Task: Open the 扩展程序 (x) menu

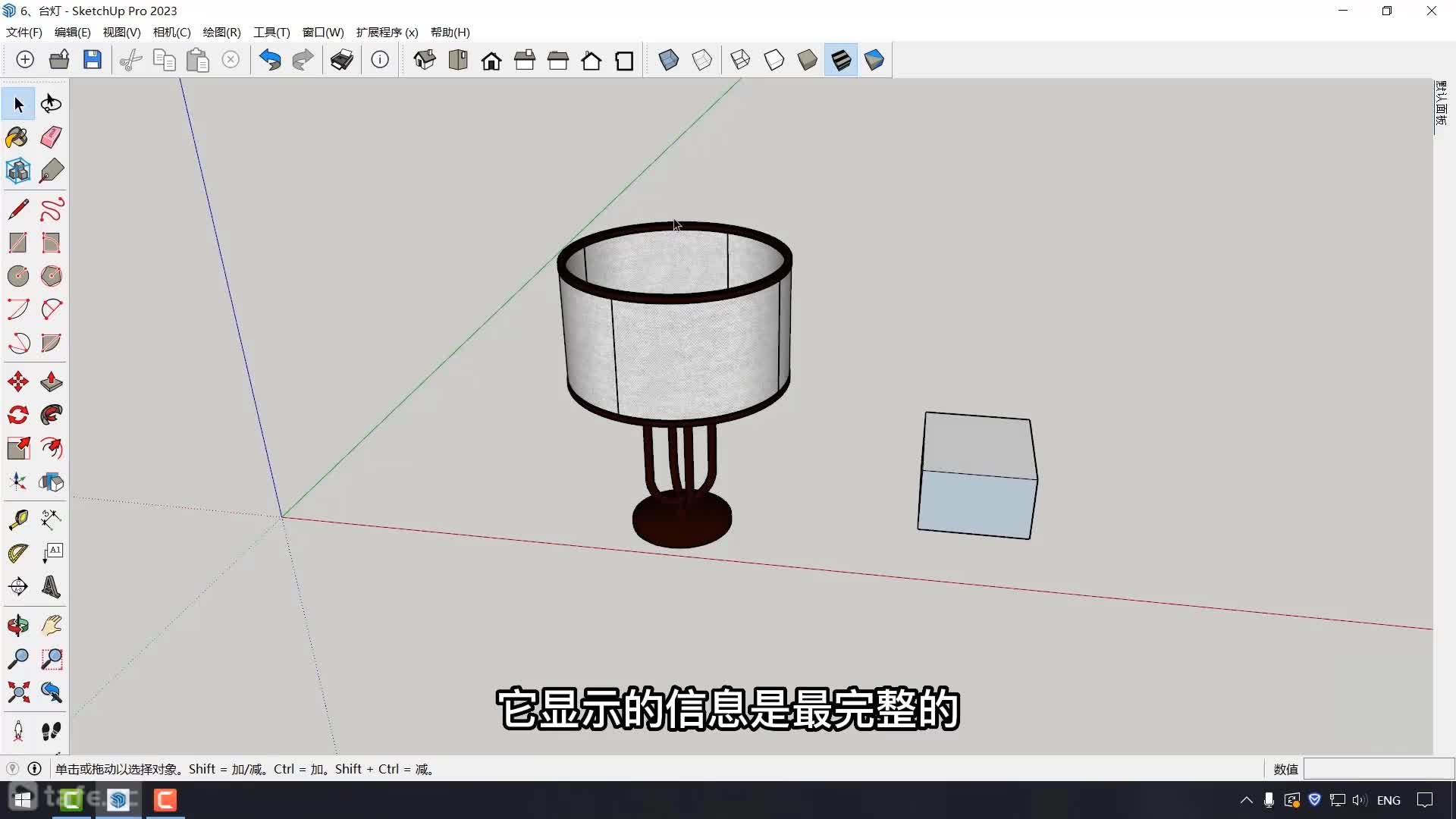Action: tap(388, 32)
